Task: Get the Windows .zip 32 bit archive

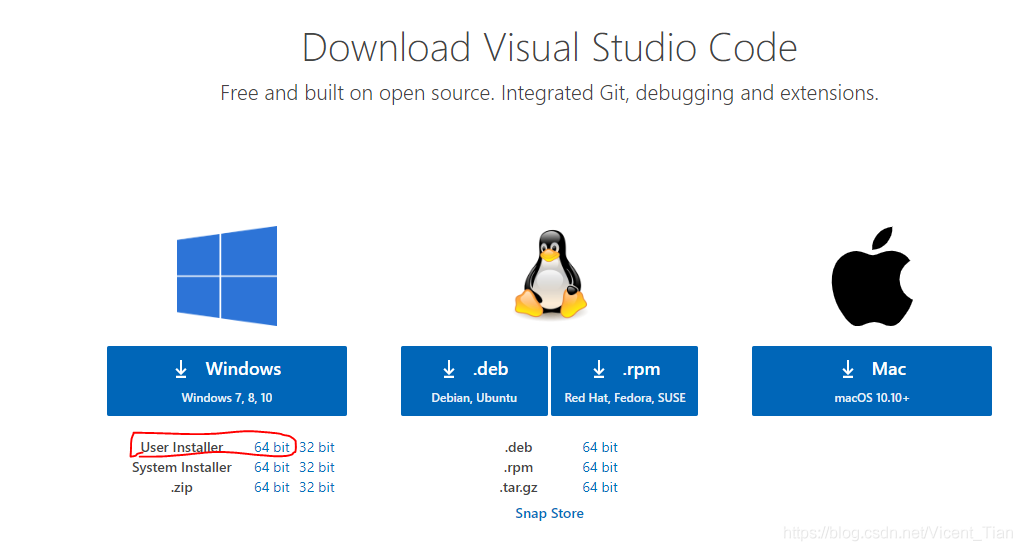Action: pyautogui.click(x=317, y=488)
